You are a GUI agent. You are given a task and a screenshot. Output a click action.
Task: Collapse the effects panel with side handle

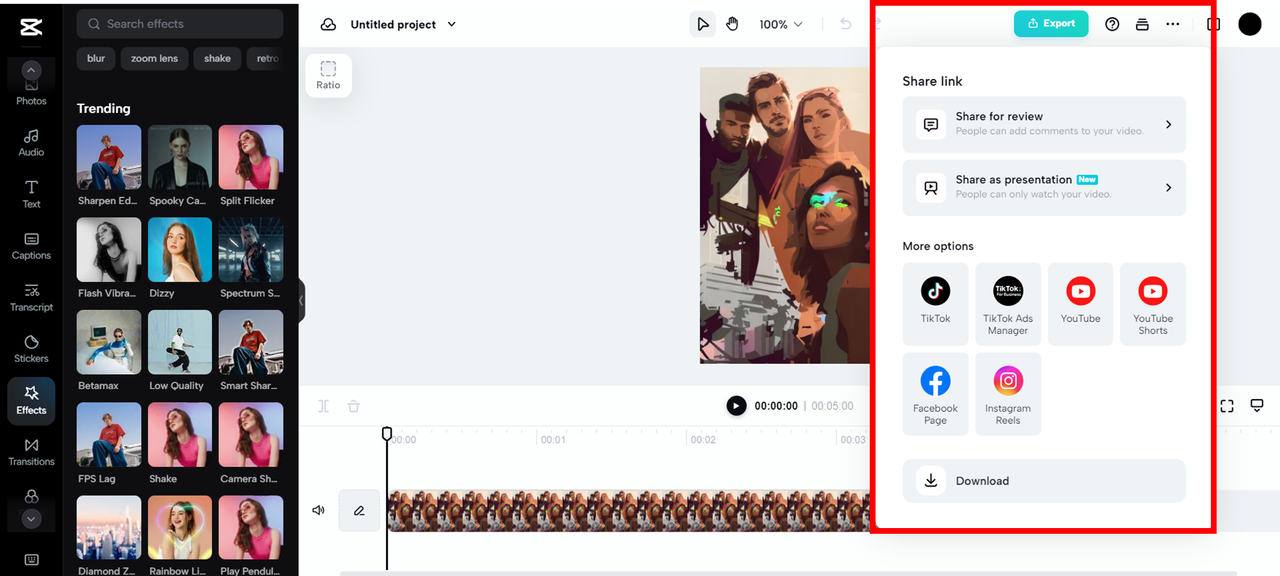[x=301, y=300]
